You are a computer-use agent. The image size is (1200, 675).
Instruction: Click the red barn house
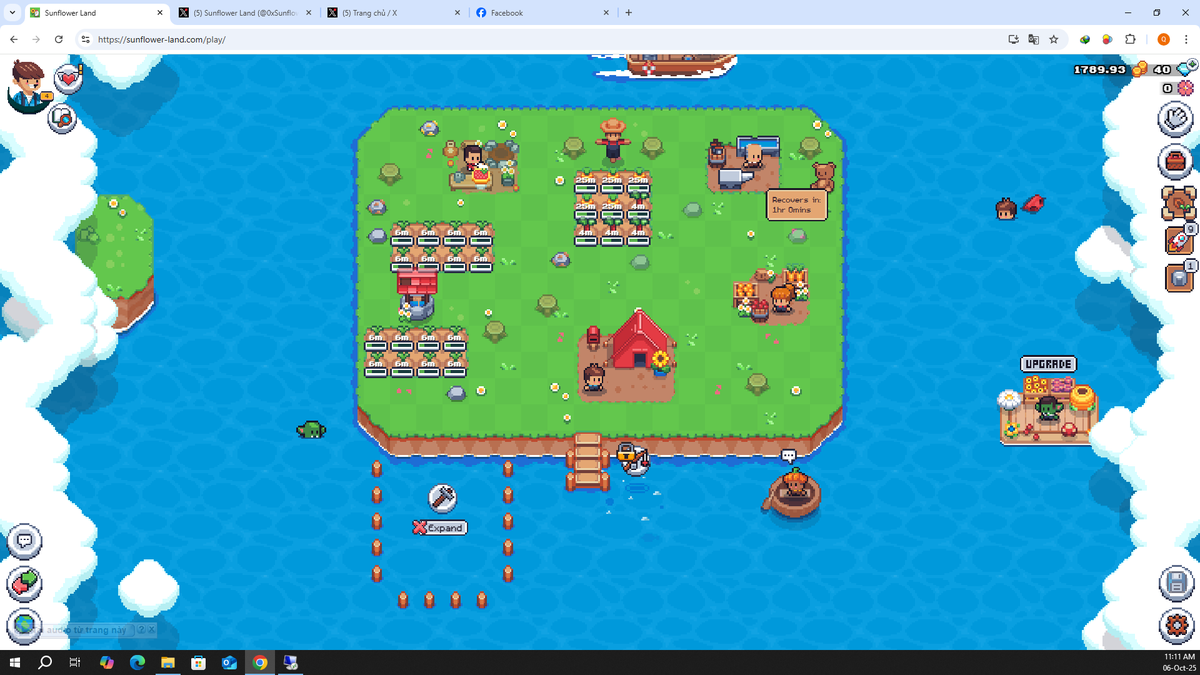[x=640, y=341]
